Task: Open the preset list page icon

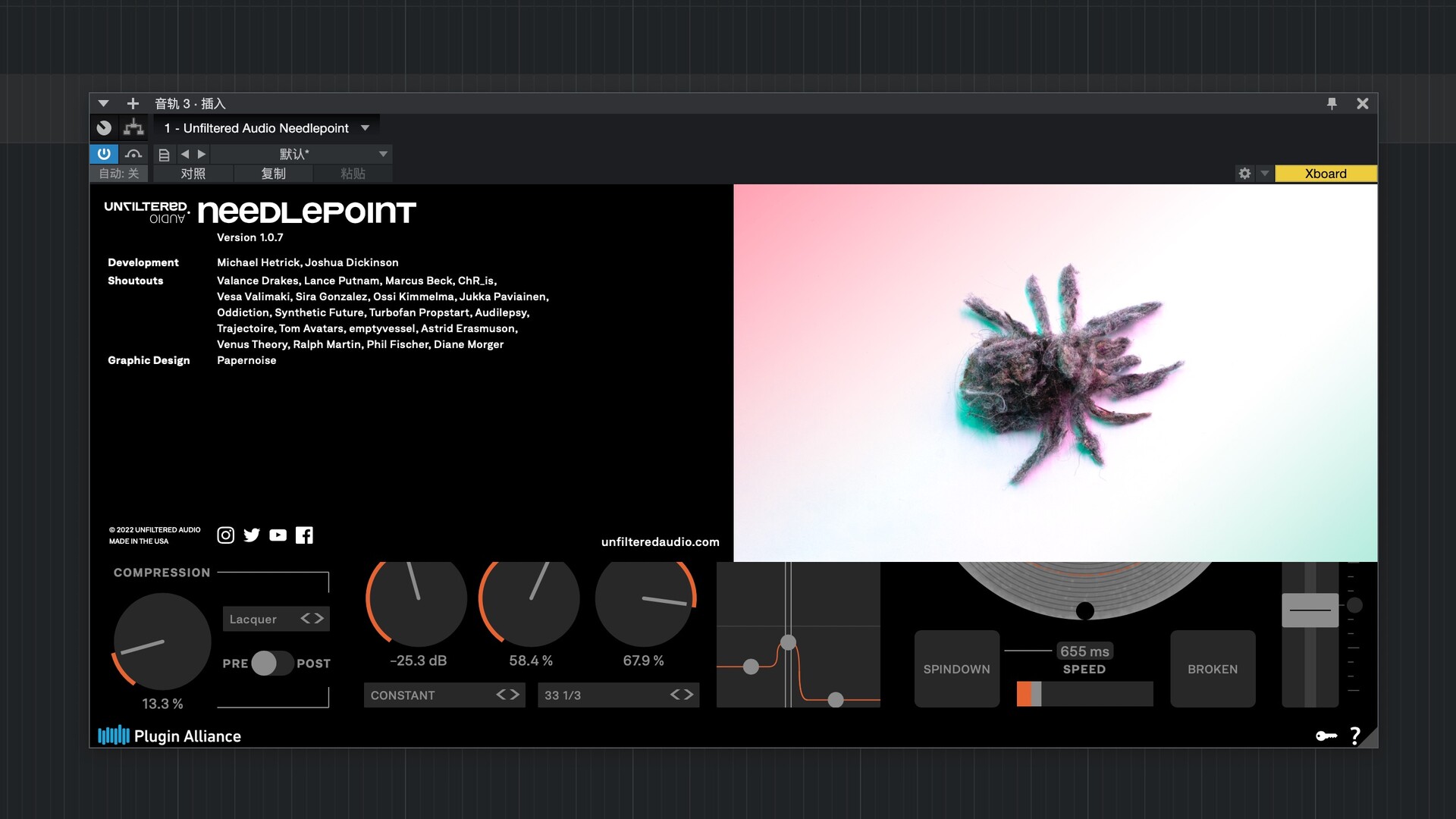Action: click(x=164, y=154)
